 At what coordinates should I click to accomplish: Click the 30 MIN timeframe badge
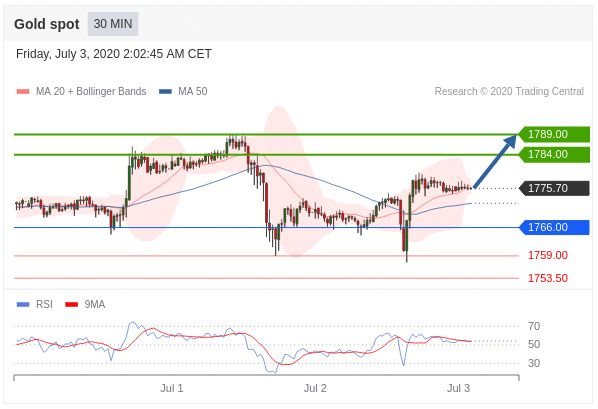(x=113, y=24)
